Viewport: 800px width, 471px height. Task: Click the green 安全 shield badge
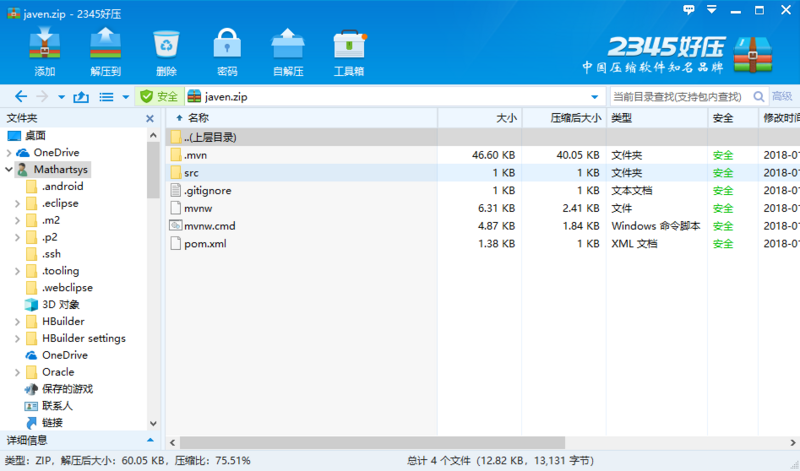159,96
